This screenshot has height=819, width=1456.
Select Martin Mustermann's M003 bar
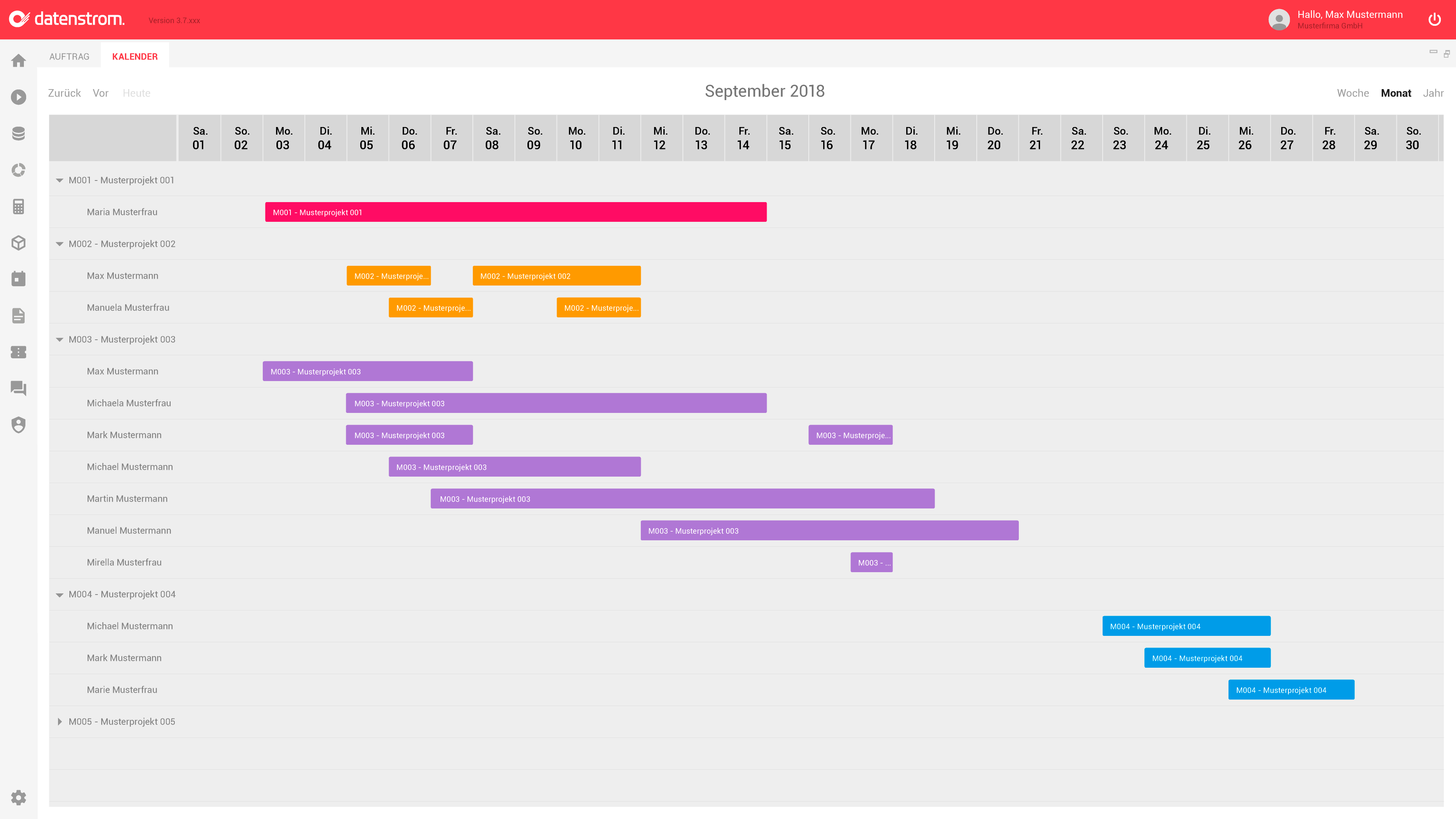tap(683, 499)
